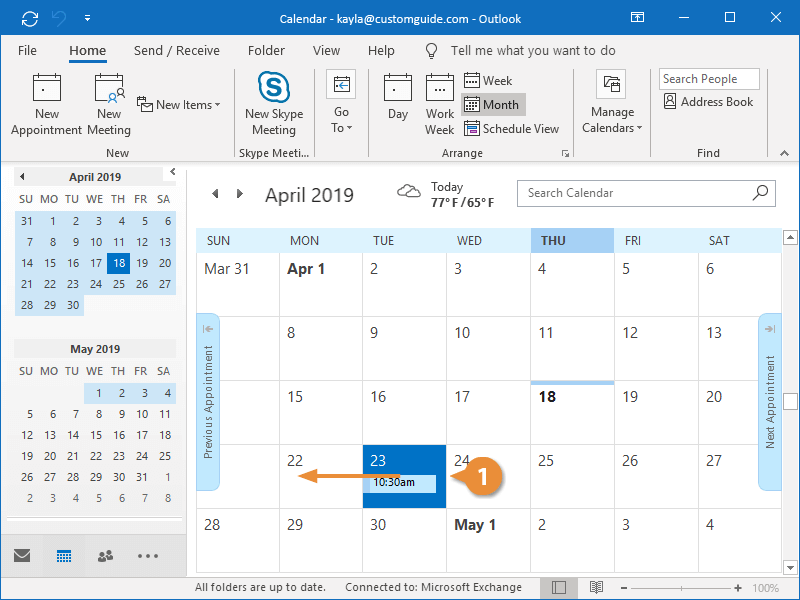Open the Arrange group dialog launcher
The width and height of the screenshot is (800, 600).
565,154
